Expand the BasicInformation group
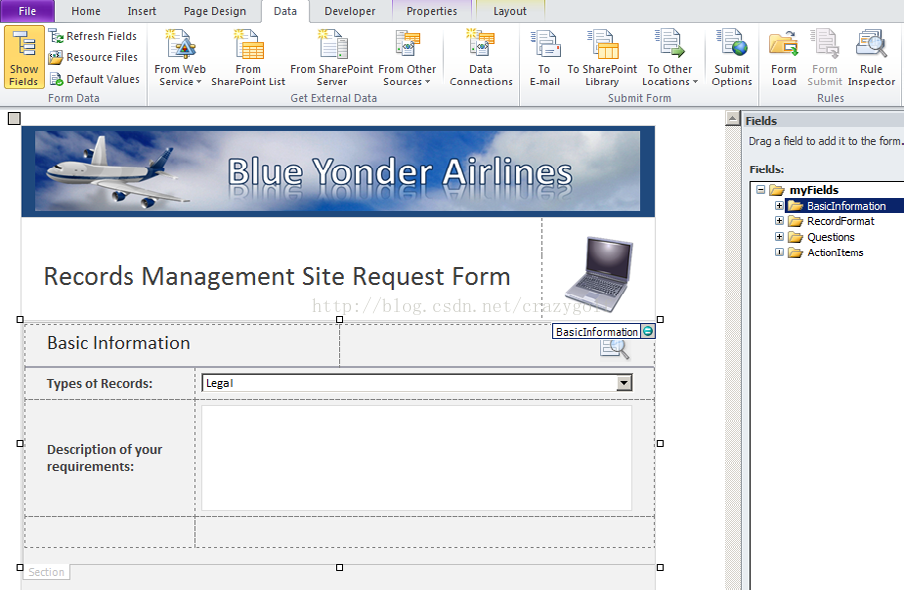 (x=779, y=205)
